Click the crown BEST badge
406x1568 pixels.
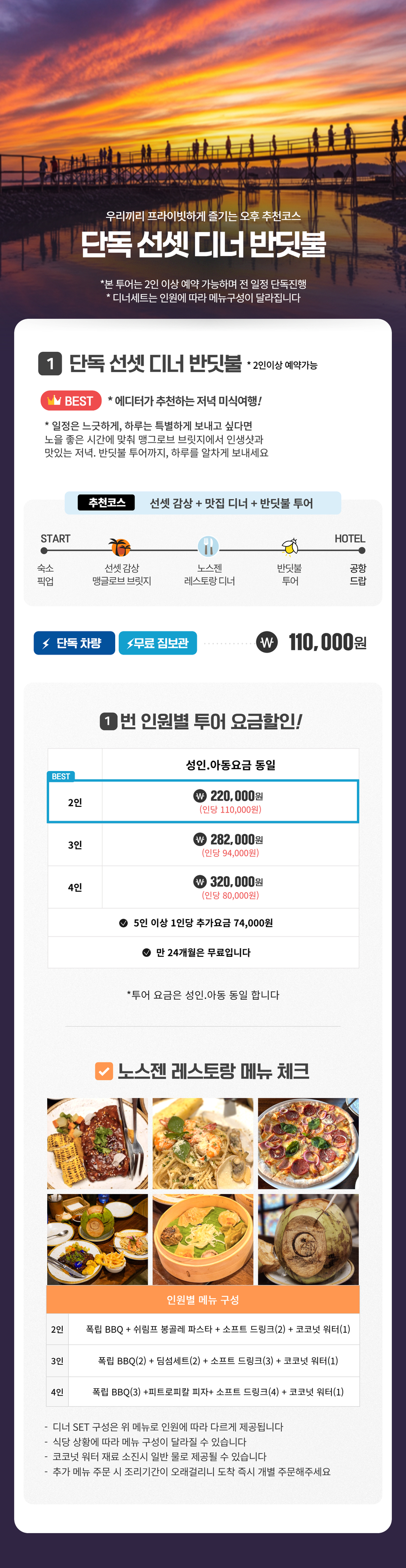click(71, 400)
